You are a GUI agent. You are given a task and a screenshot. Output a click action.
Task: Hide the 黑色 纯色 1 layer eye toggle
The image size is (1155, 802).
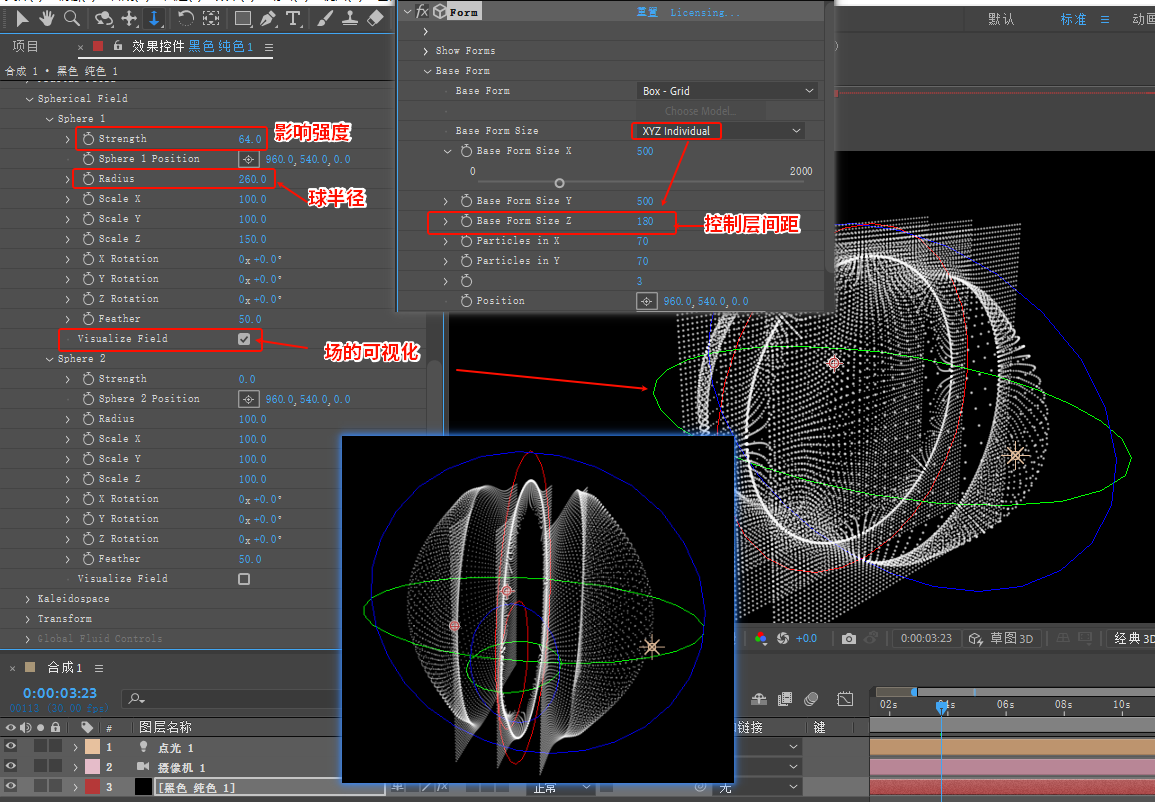pyautogui.click(x=10, y=787)
